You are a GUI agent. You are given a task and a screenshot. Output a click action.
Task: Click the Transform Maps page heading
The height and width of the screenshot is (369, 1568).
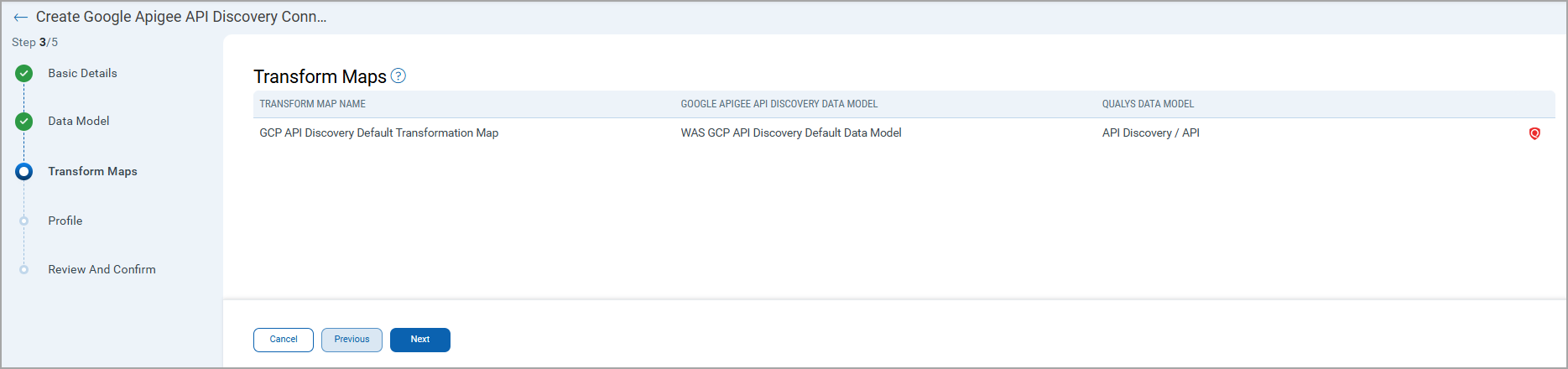(x=320, y=76)
